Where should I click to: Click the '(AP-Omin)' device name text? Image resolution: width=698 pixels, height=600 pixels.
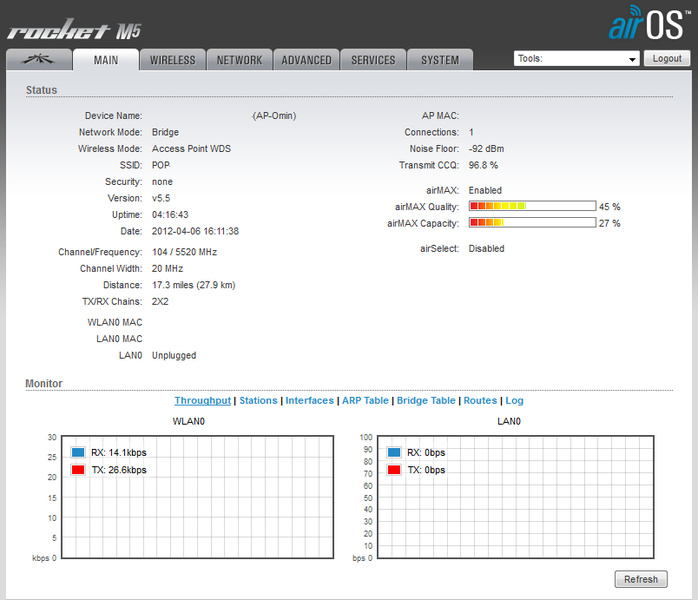click(x=274, y=116)
